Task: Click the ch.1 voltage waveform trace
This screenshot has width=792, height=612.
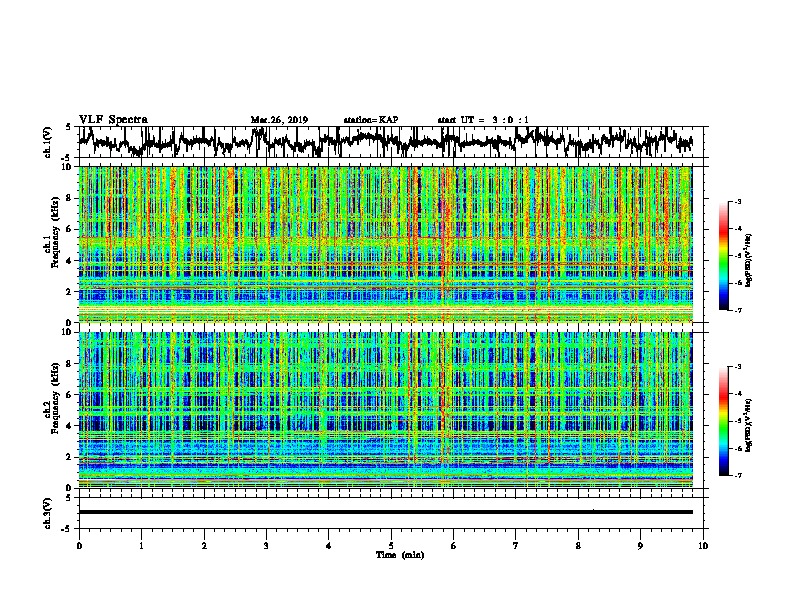Action: click(x=385, y=141)
